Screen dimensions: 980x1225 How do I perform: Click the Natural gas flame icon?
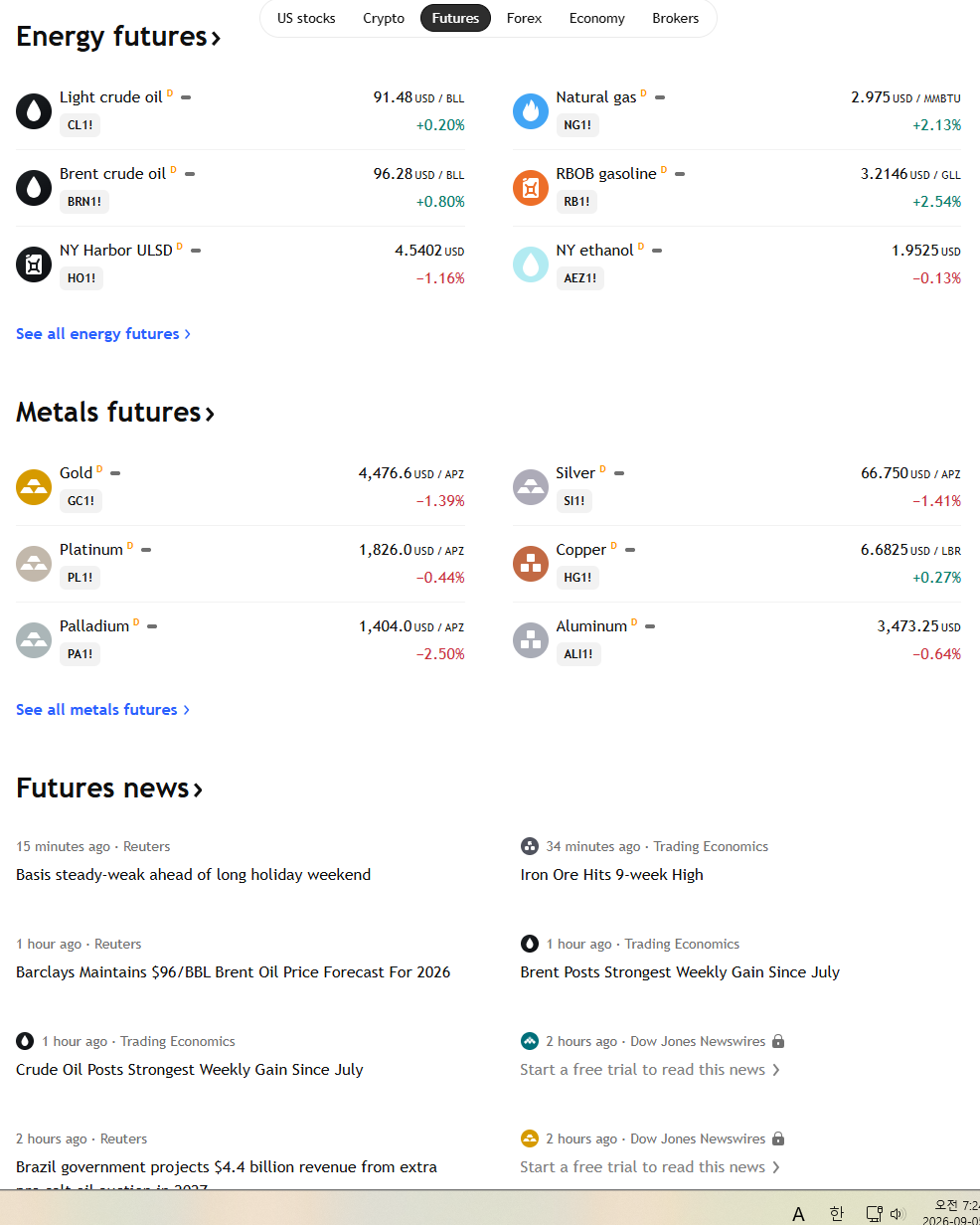531,111
